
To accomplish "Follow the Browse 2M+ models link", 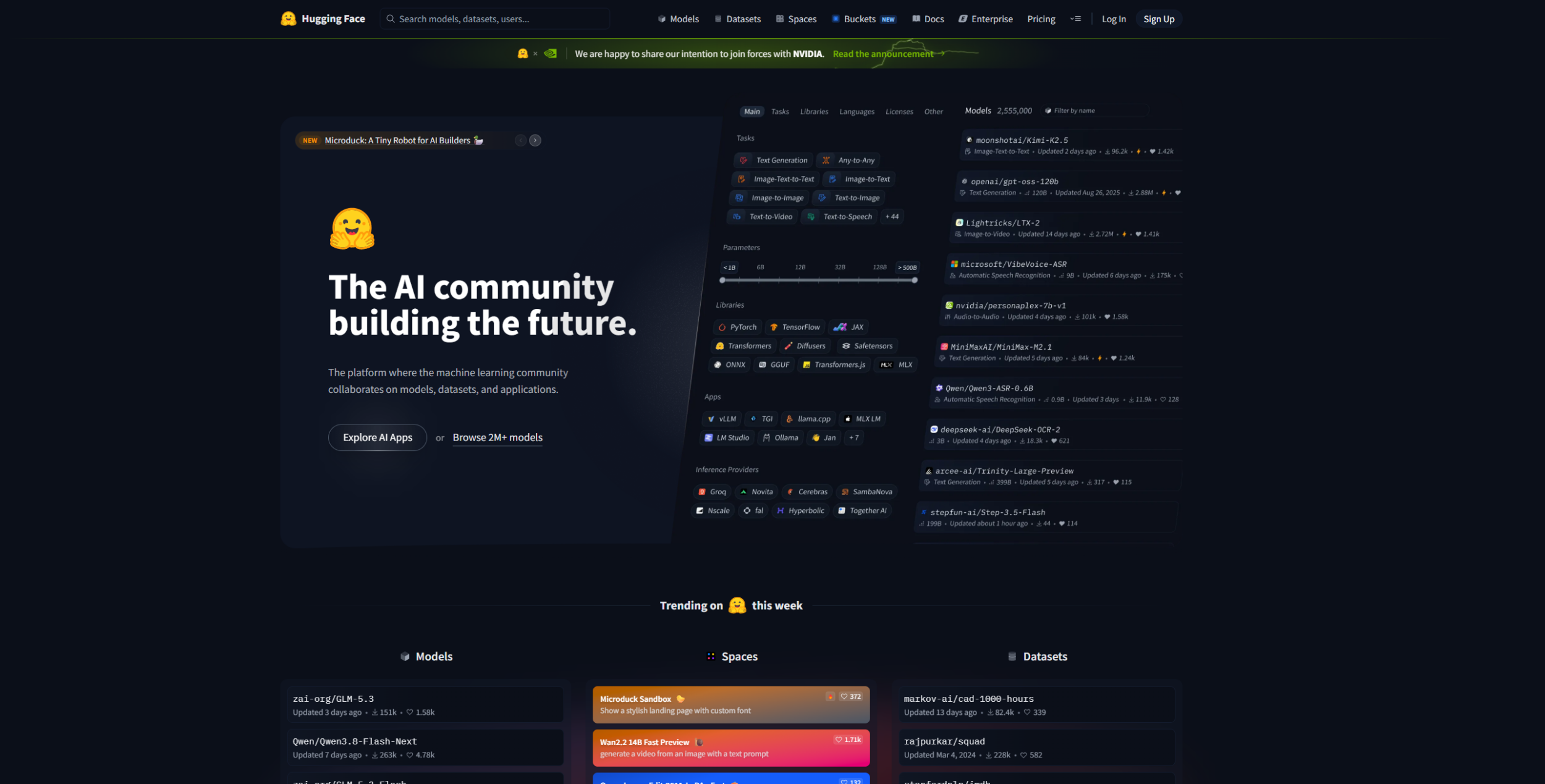I will tap(497, 437).
